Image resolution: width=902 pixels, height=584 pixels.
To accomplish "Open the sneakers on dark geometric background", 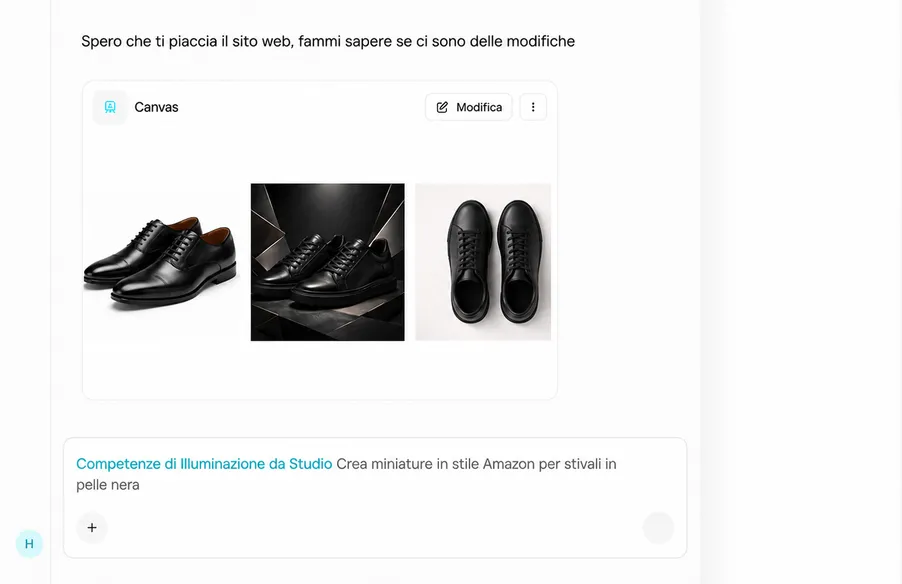I will [328, 262].
